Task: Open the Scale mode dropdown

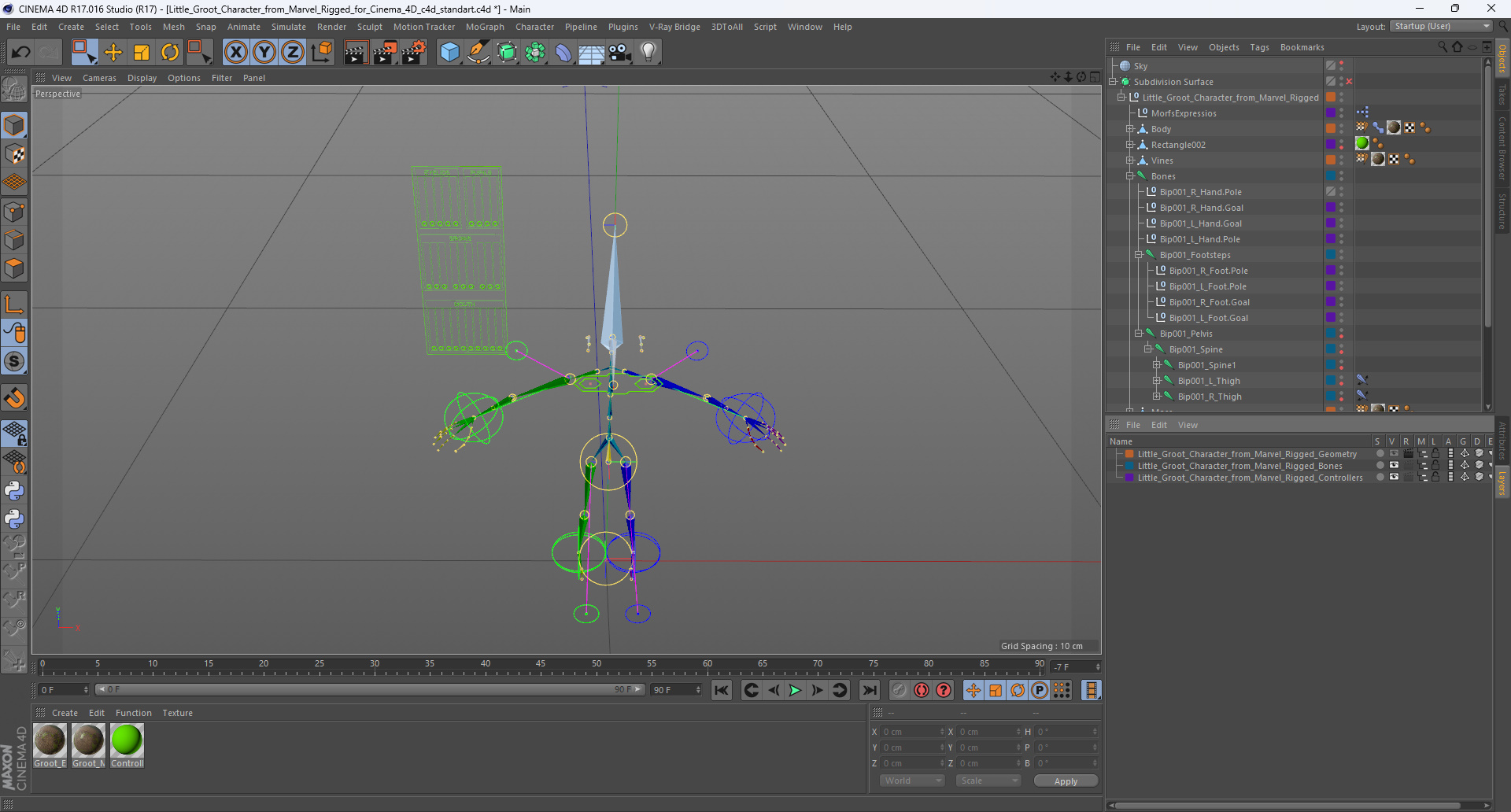Action: 988,781
